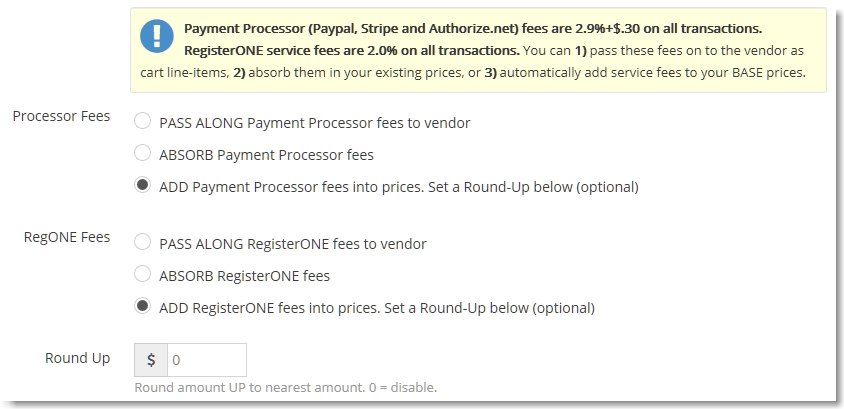Choose ADD RegisterONE fees into prices radio button
844x409 pixels.
[x=143, y=306]
